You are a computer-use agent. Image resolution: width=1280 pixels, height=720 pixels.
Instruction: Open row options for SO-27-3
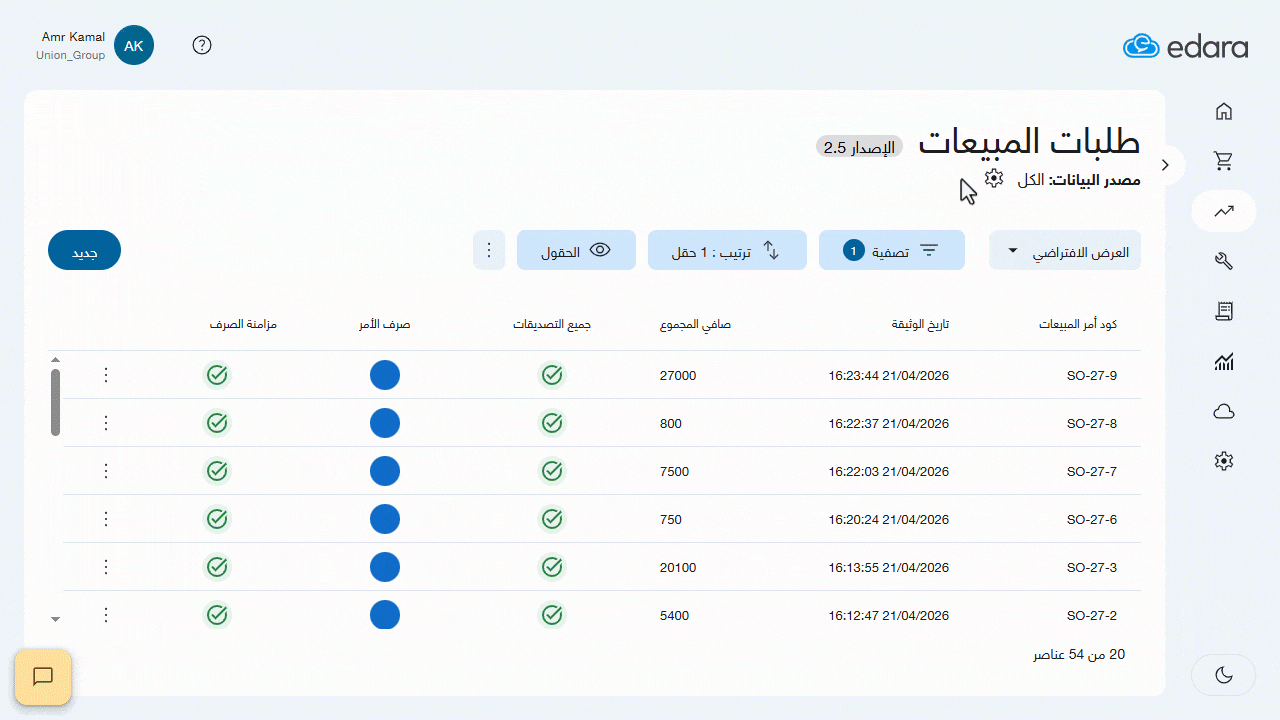coord(107,567)
